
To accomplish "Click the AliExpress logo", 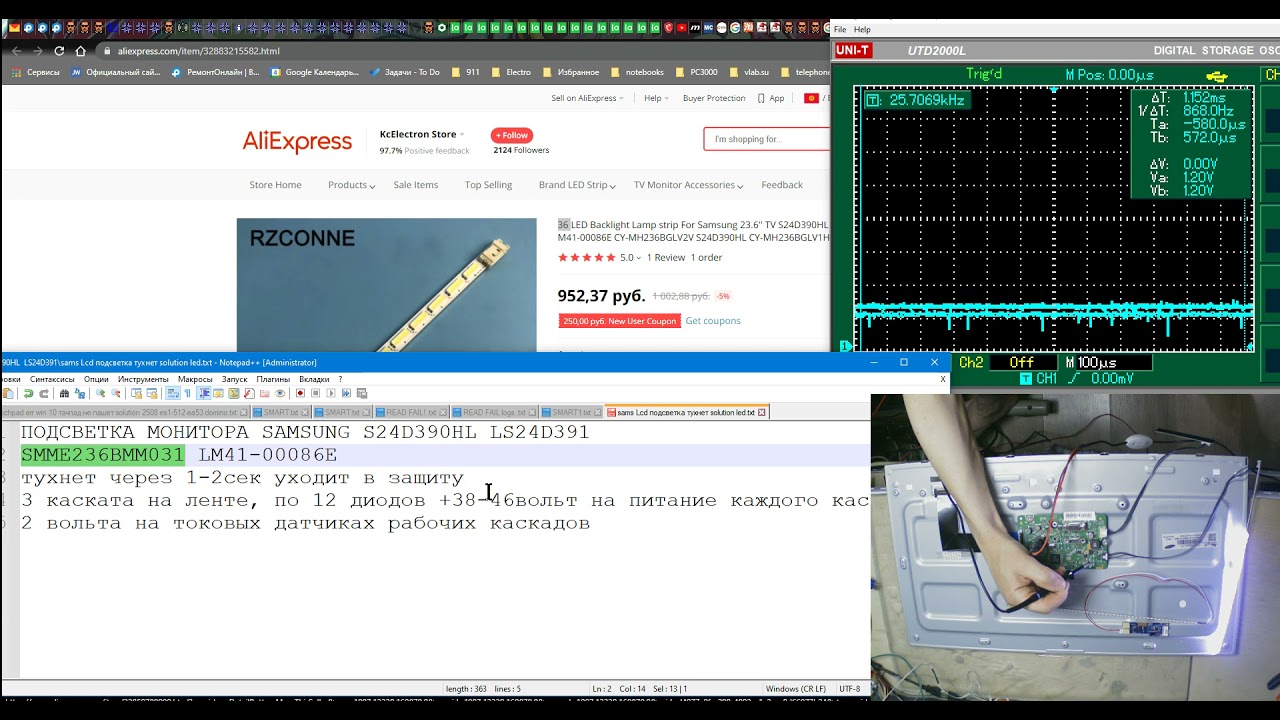I will [x=297, y=141].
